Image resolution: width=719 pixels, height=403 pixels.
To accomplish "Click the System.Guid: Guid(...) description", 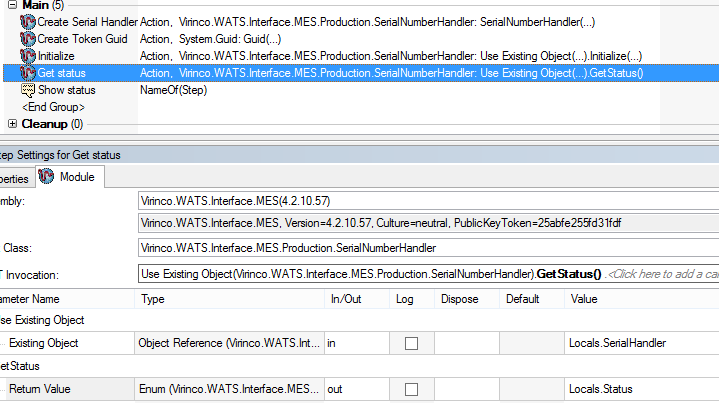I will [230, 39].
